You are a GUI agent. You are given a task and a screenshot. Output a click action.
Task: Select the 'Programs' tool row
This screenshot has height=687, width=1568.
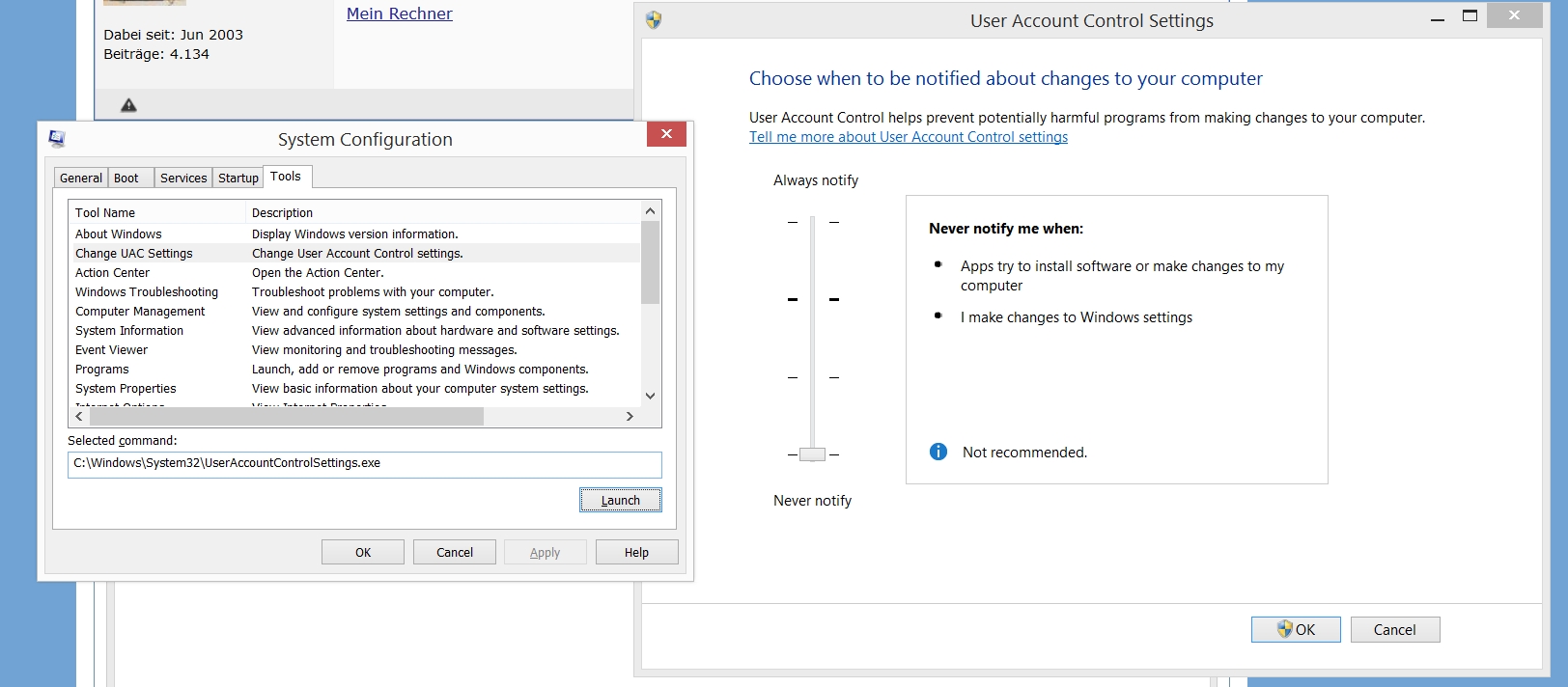[355, 369]
